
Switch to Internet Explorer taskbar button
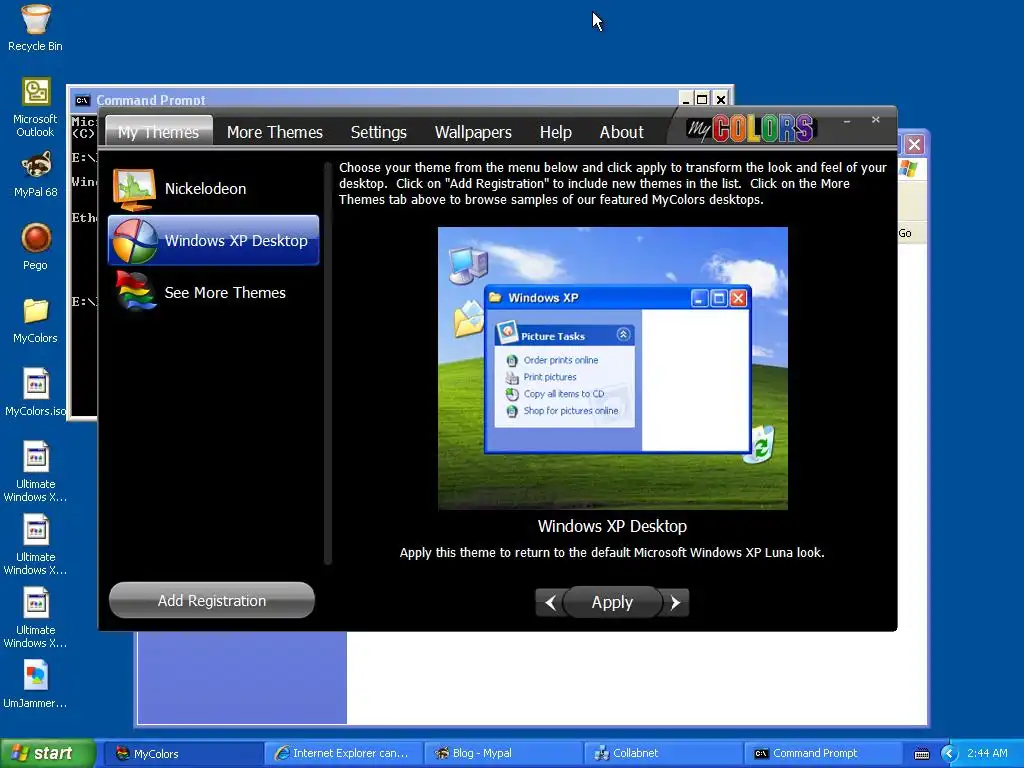pyautogui.click(x=343, y=754)
